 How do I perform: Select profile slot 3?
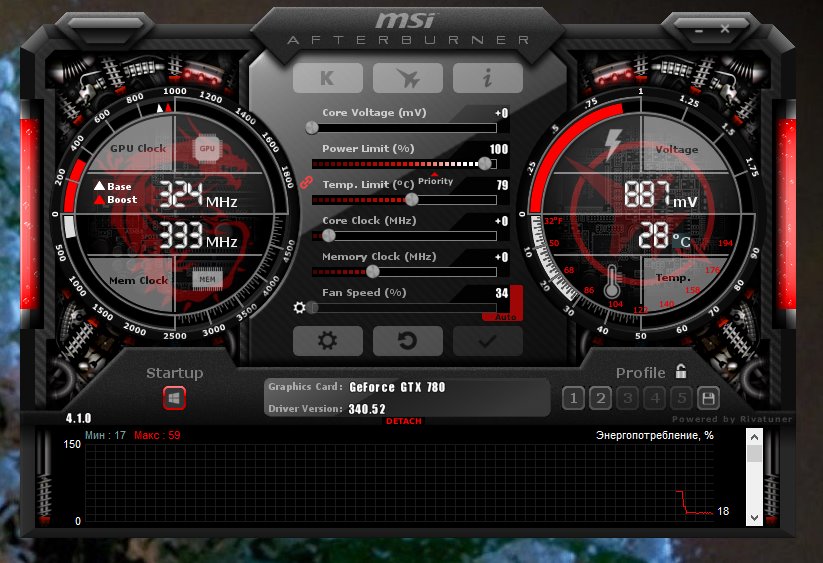[627, 398]
